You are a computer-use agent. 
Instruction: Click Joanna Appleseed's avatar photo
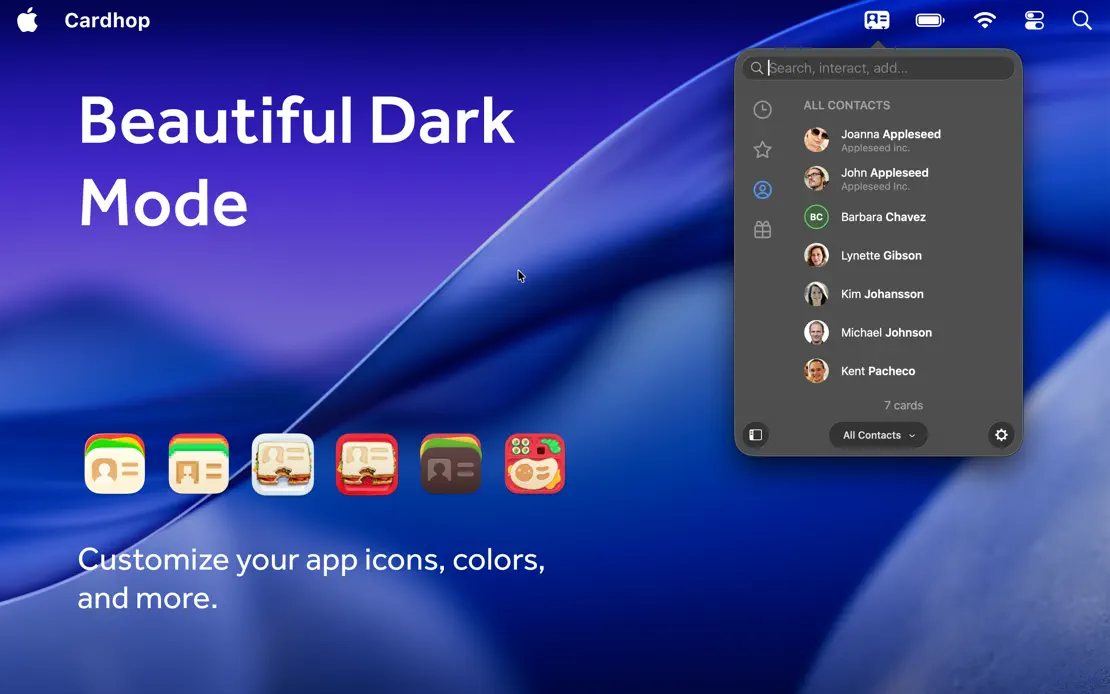[816, 140]
